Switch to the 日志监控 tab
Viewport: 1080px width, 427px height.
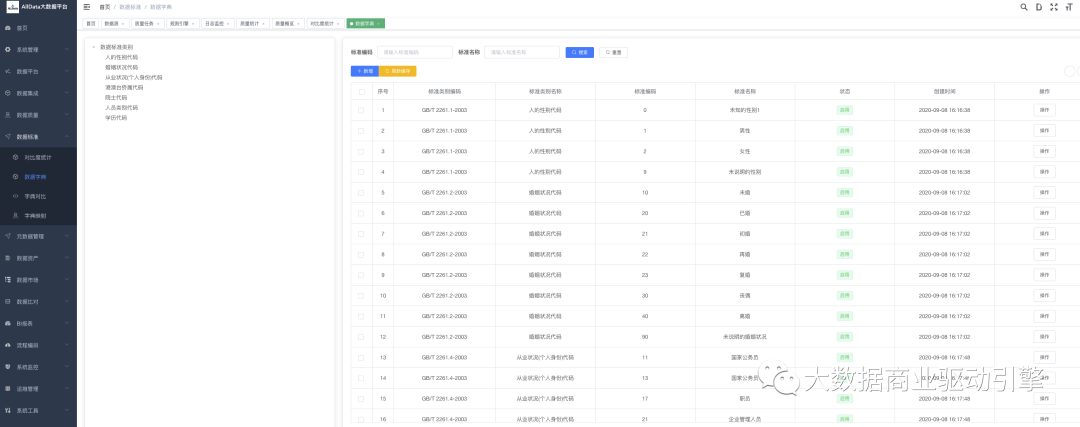coord(217,23)
